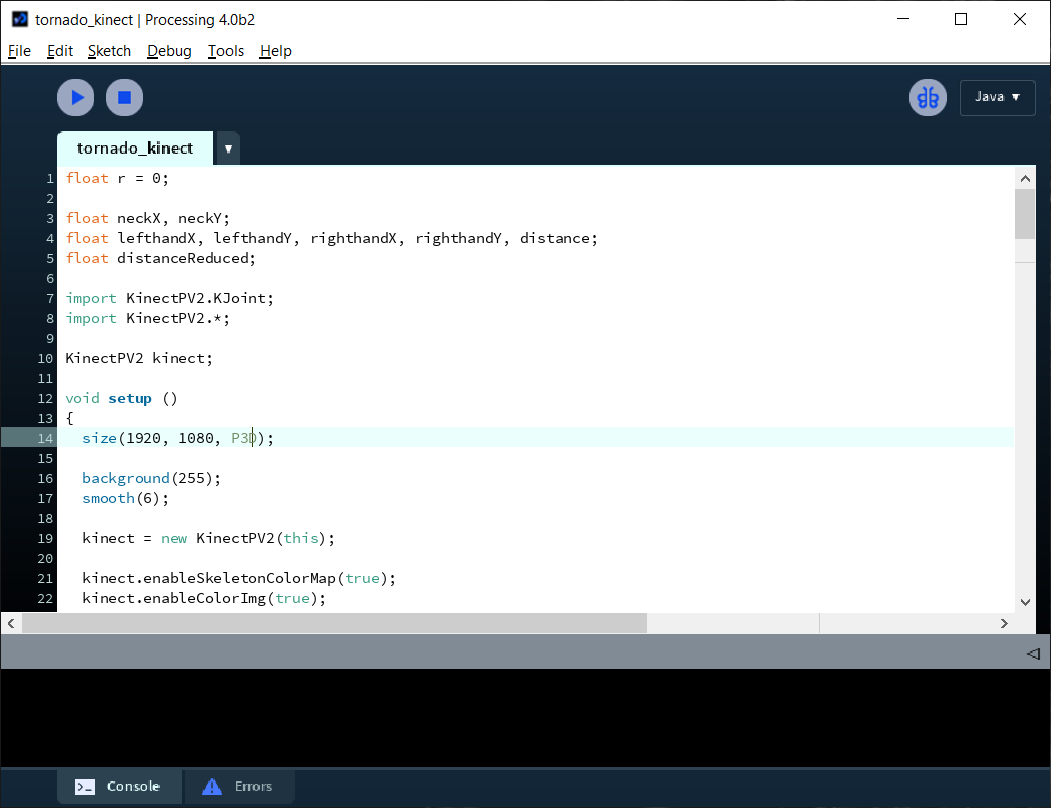Open the Debug menu

point(169,50)
